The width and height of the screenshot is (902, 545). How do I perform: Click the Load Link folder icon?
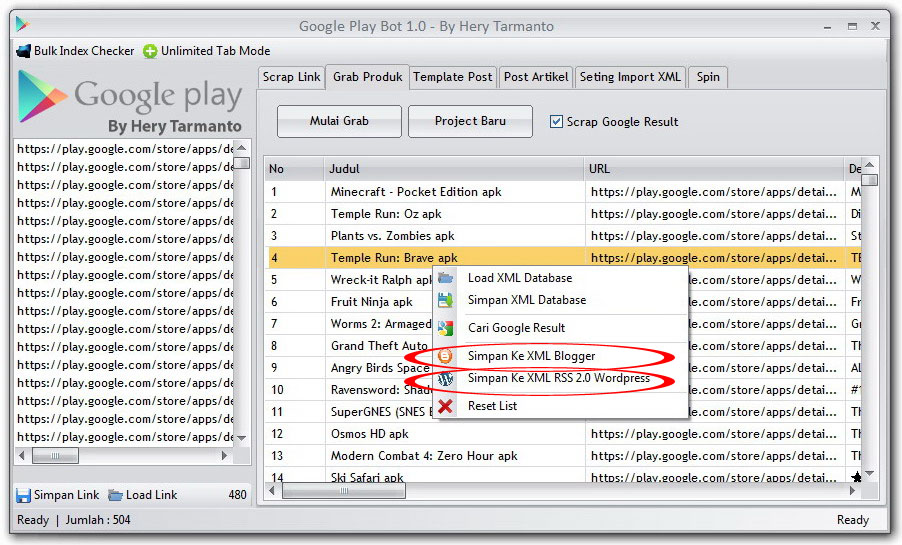click(x=116, y=495)
